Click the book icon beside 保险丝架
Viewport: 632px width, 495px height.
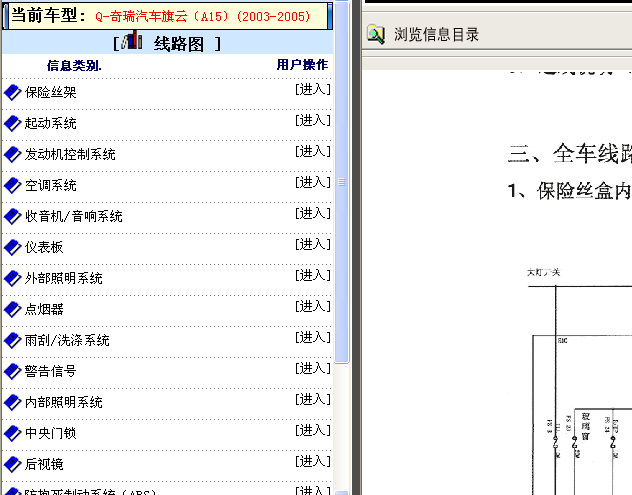[12, 92]
